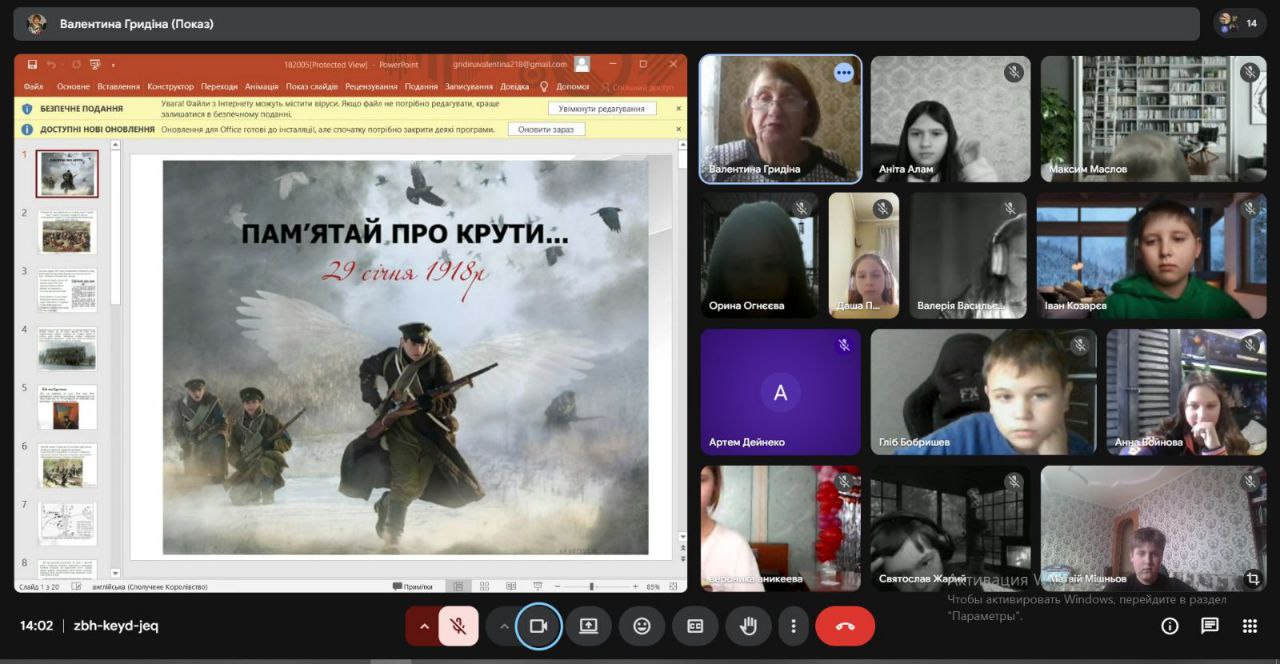The width and height of the screenshot is (1280, 664).
Task: Turn on closed captions
Action: [694, 626]
